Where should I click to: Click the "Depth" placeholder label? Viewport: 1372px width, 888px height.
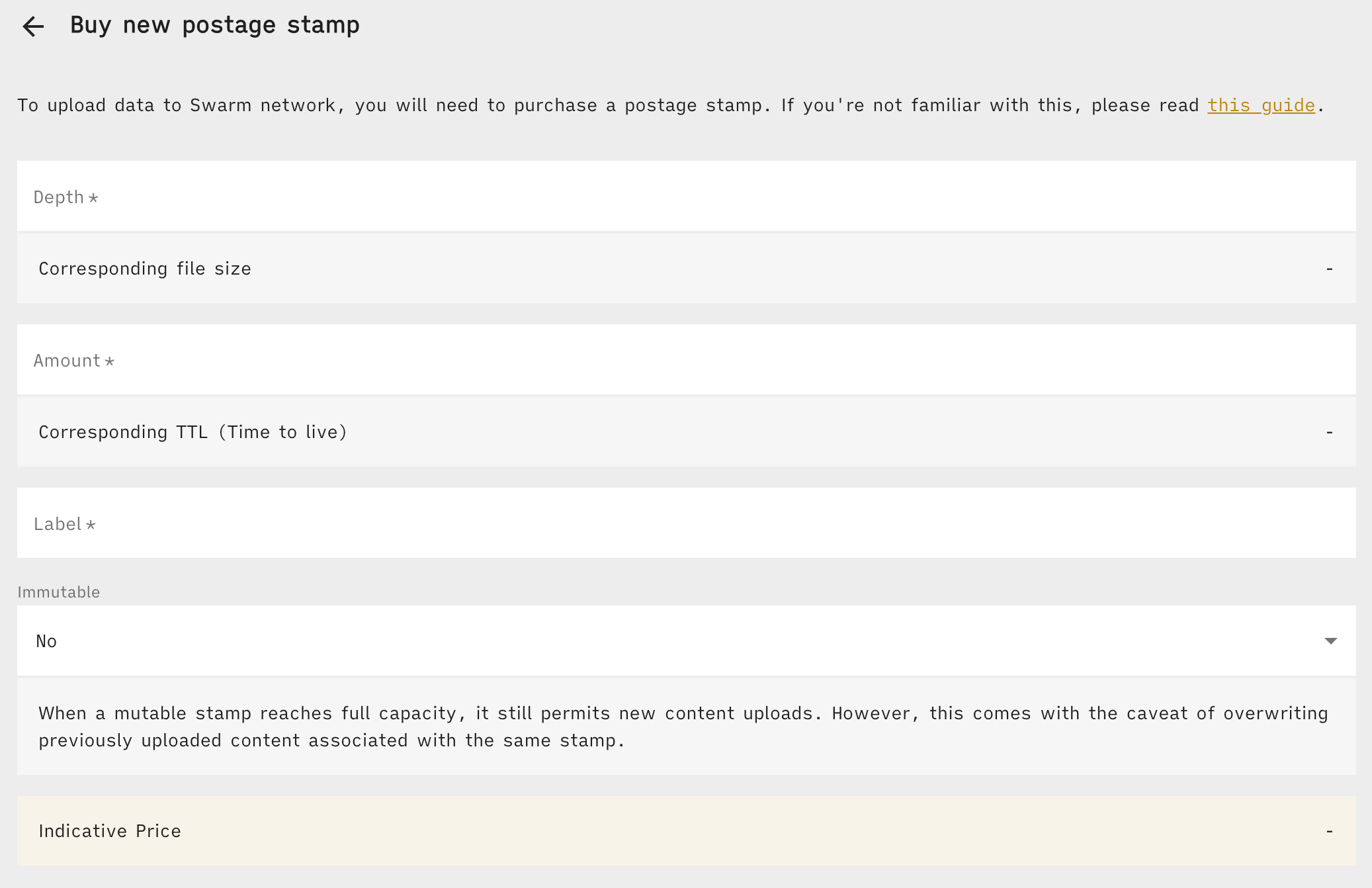(x=60, y=197)
